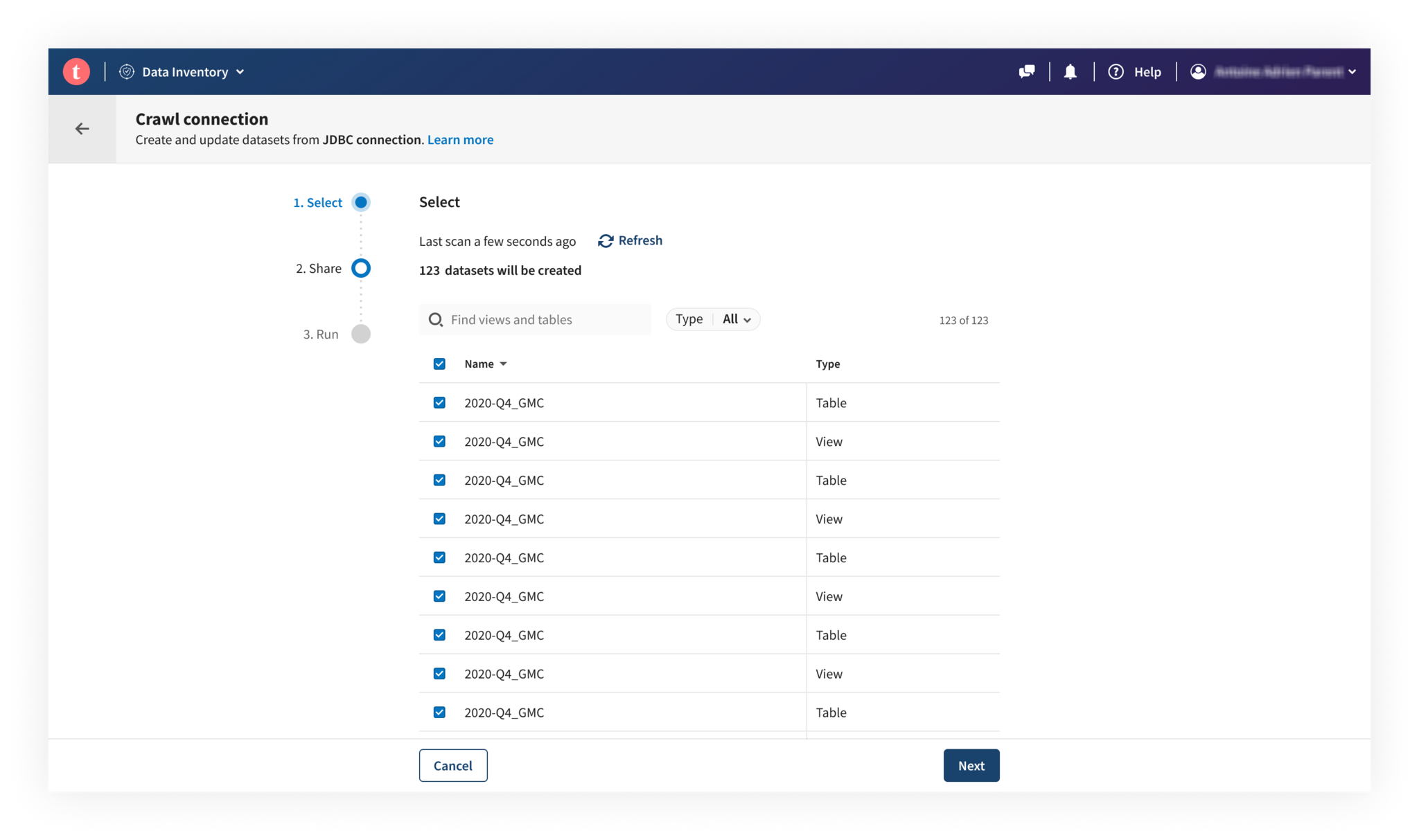
Task: Sort by the Name column arrow
Action: pyautogui.click(x=504, y=364)
